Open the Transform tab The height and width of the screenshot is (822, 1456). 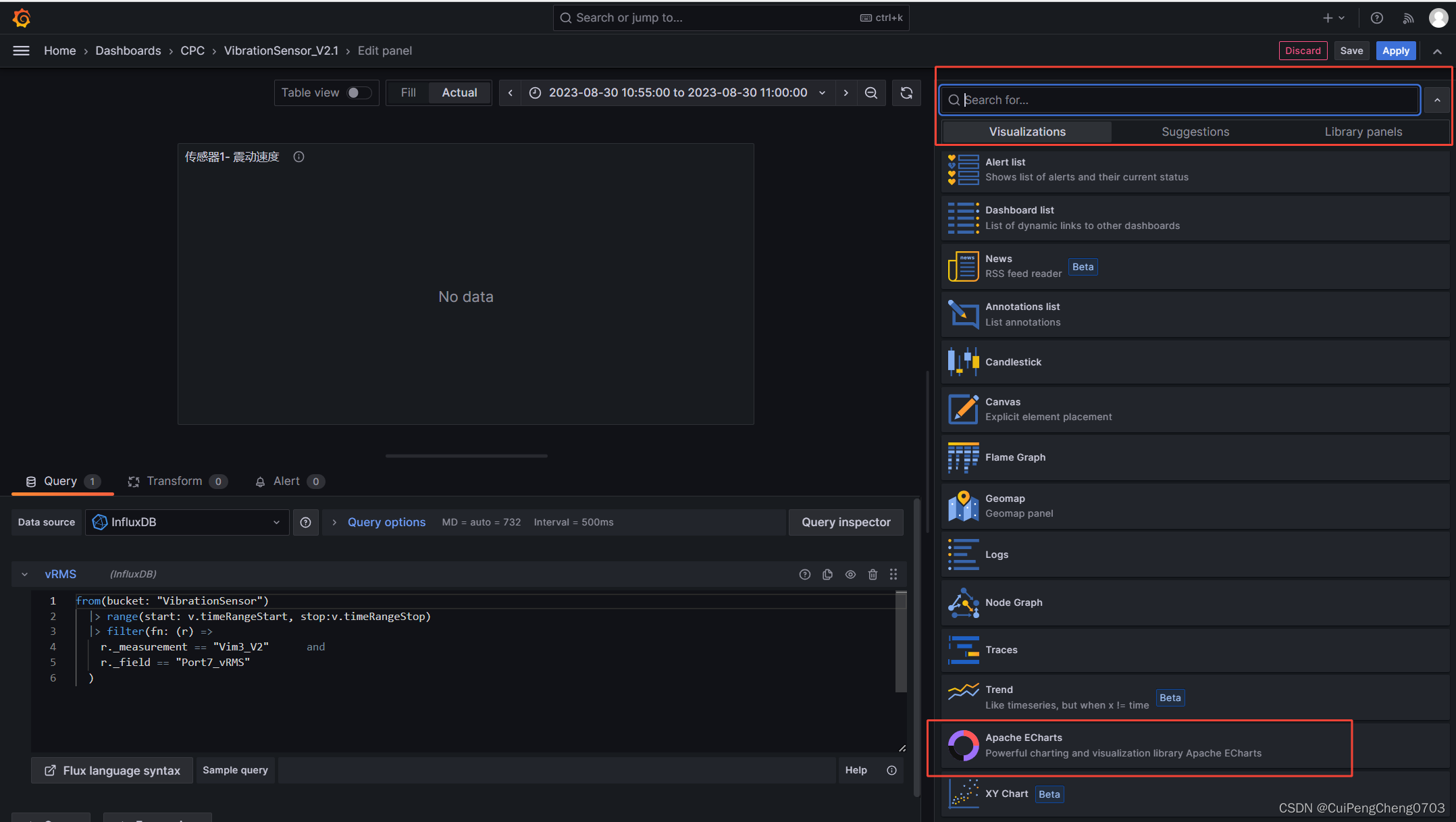pyautogui.click(x=174, y=481)
